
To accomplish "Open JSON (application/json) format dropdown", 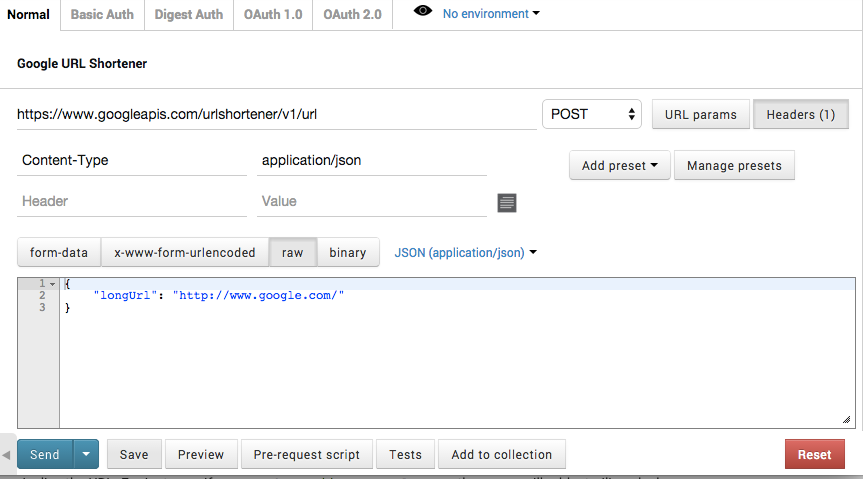I will [466, 253].
